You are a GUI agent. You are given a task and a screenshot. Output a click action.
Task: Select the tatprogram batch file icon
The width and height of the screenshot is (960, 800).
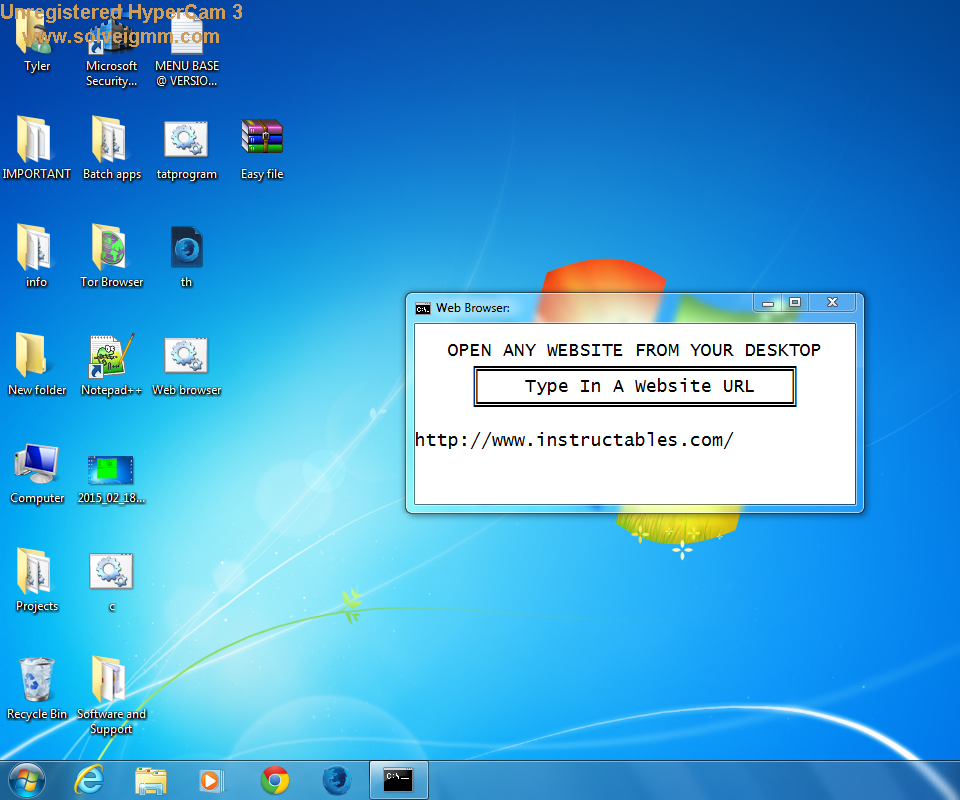pos(187,150)
